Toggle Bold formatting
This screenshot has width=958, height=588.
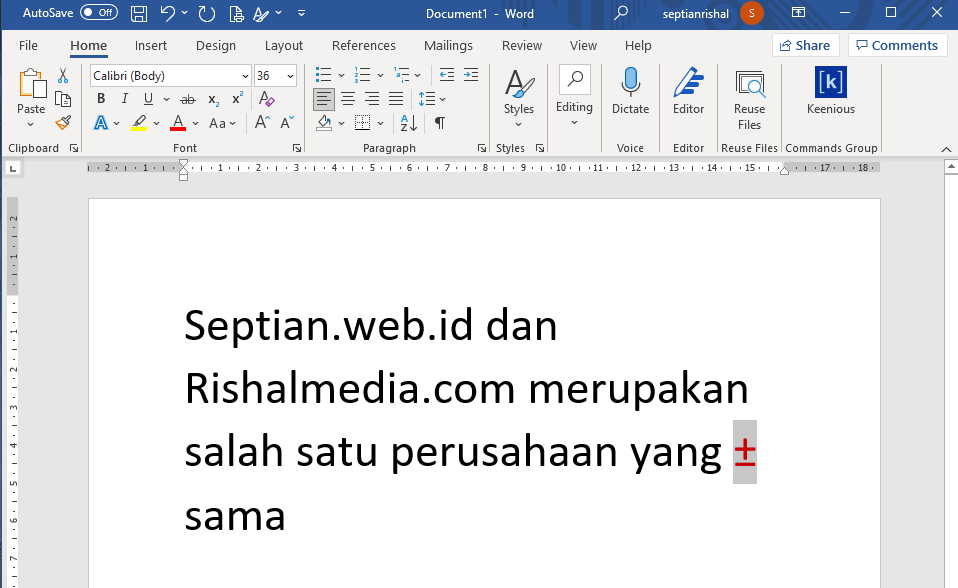click(x=101, y=99)
